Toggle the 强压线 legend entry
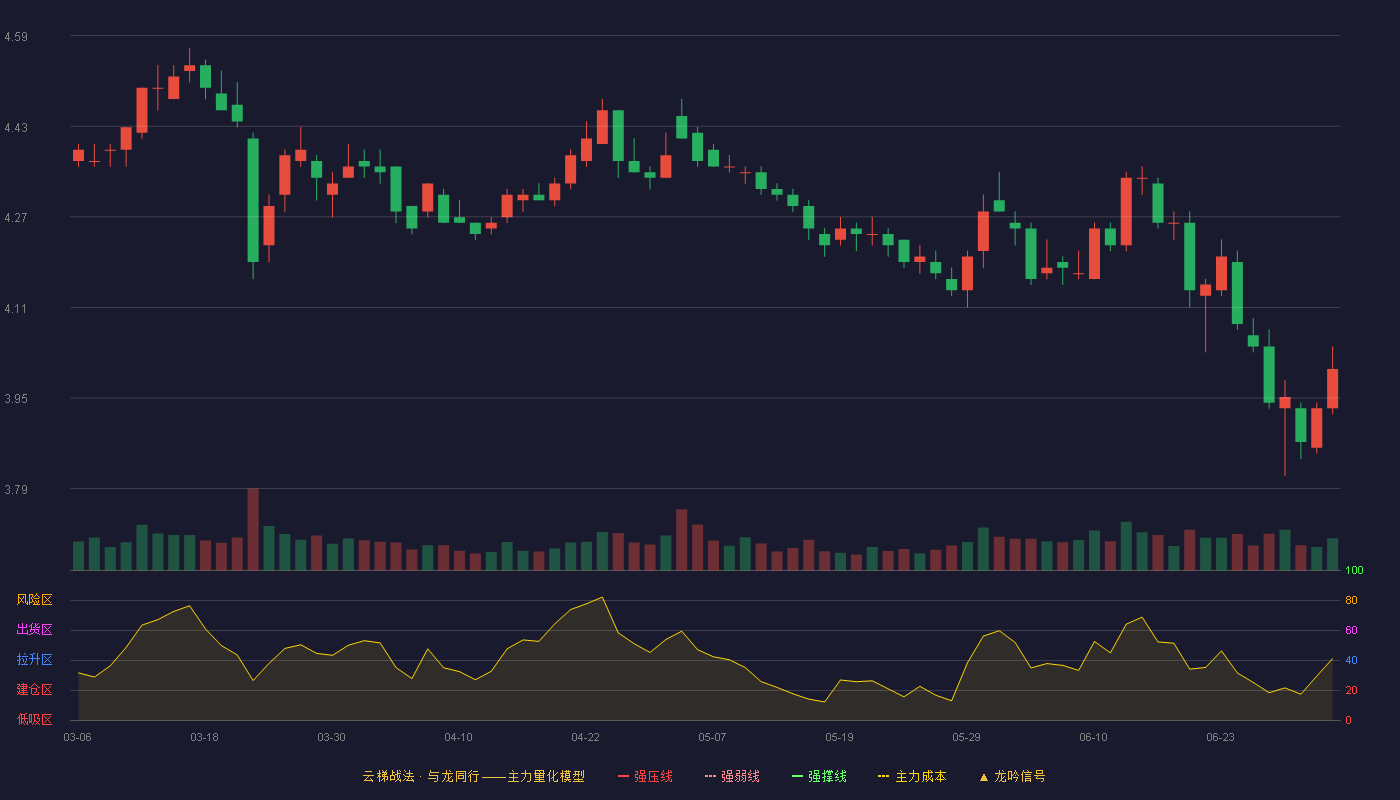The image size is (1400, 800). coord(645,776)
